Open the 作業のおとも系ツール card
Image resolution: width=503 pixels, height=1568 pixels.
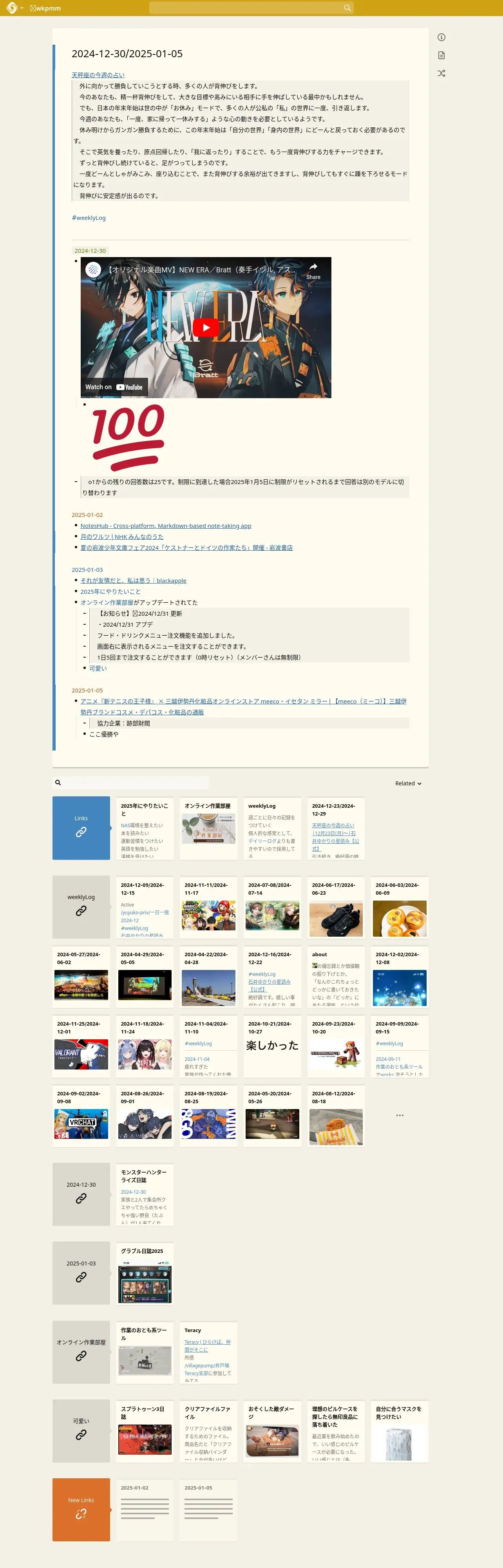point(145,1352)
